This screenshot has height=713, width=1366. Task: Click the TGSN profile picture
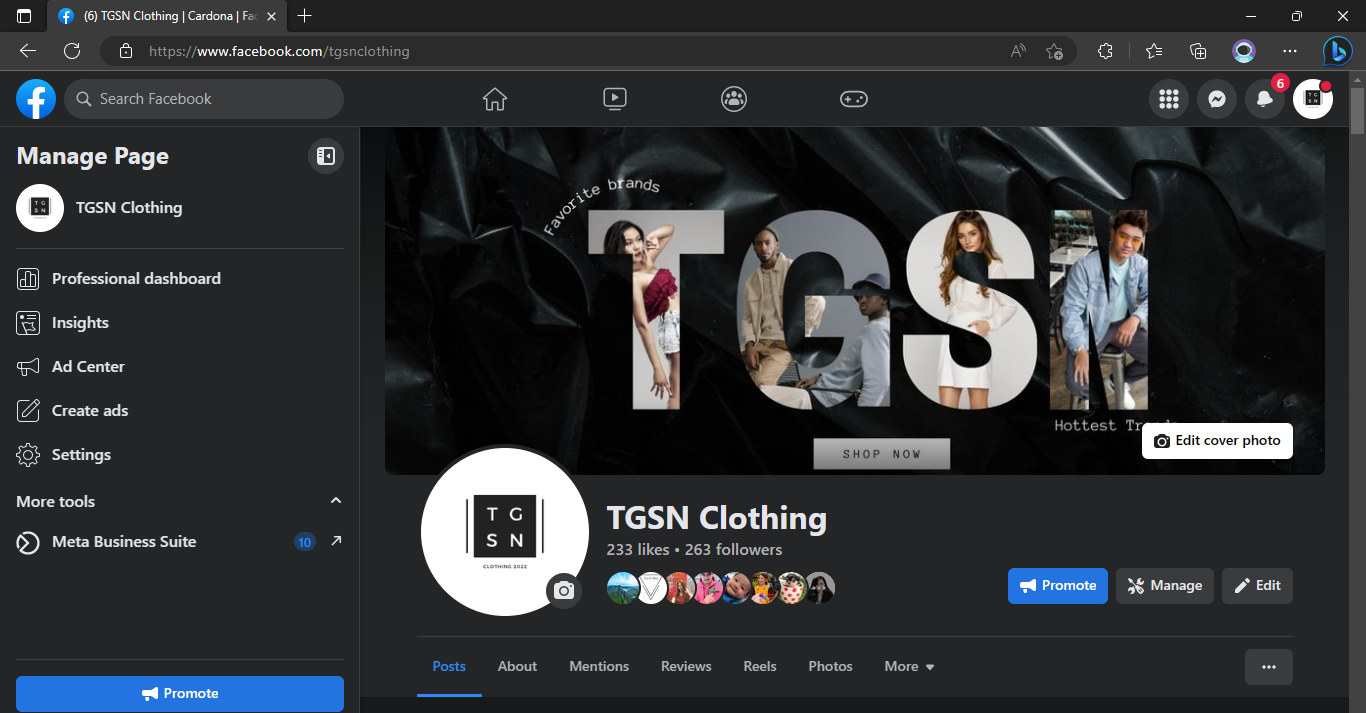(x=505, y=532)
